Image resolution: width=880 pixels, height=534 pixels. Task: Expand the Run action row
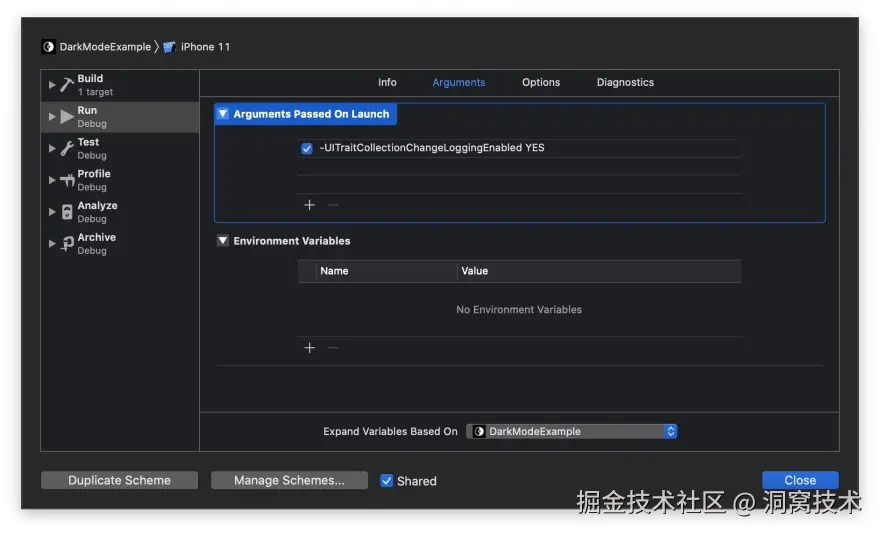(x=52, y=117)
